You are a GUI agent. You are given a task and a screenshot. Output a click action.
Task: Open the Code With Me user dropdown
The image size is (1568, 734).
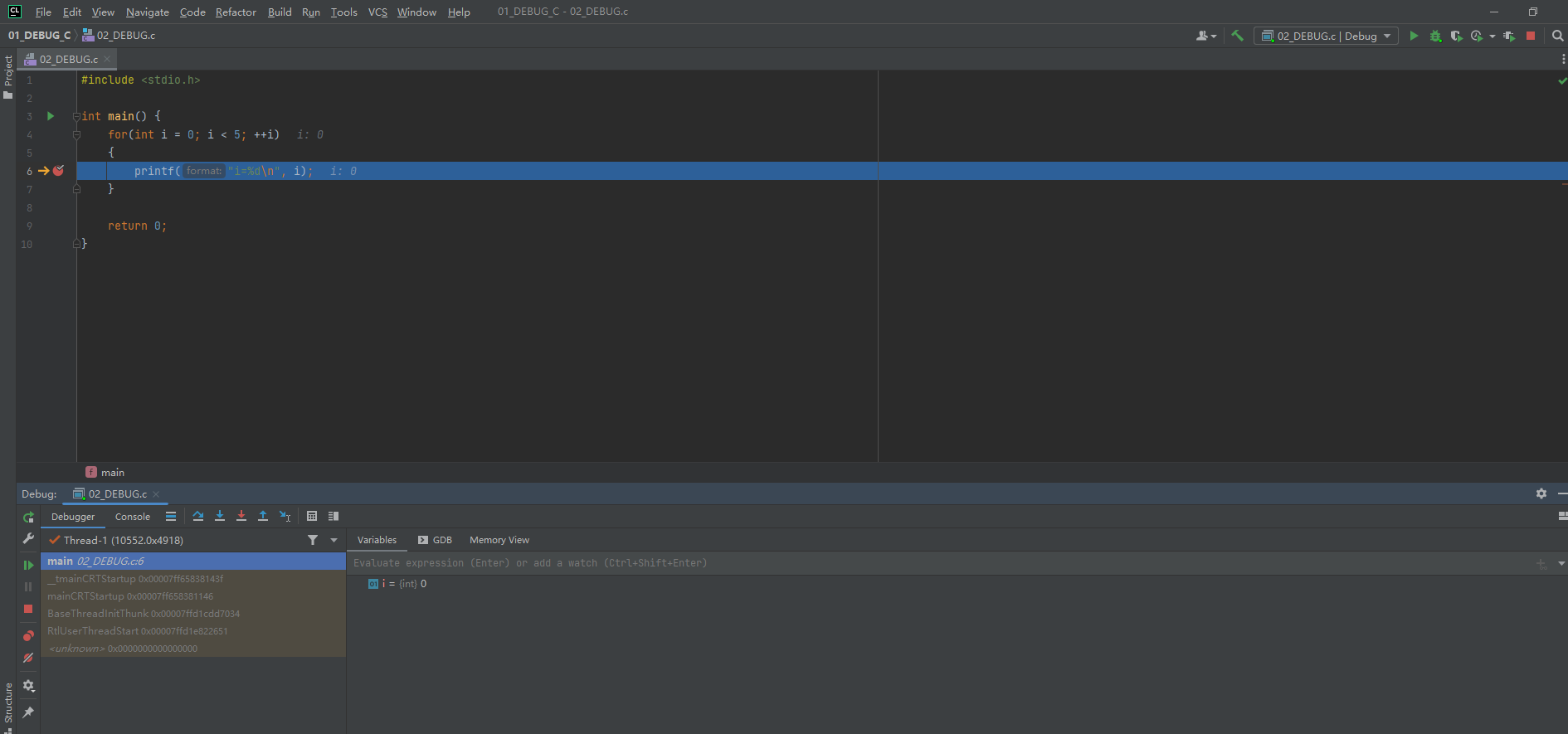tap(1206, 36)
